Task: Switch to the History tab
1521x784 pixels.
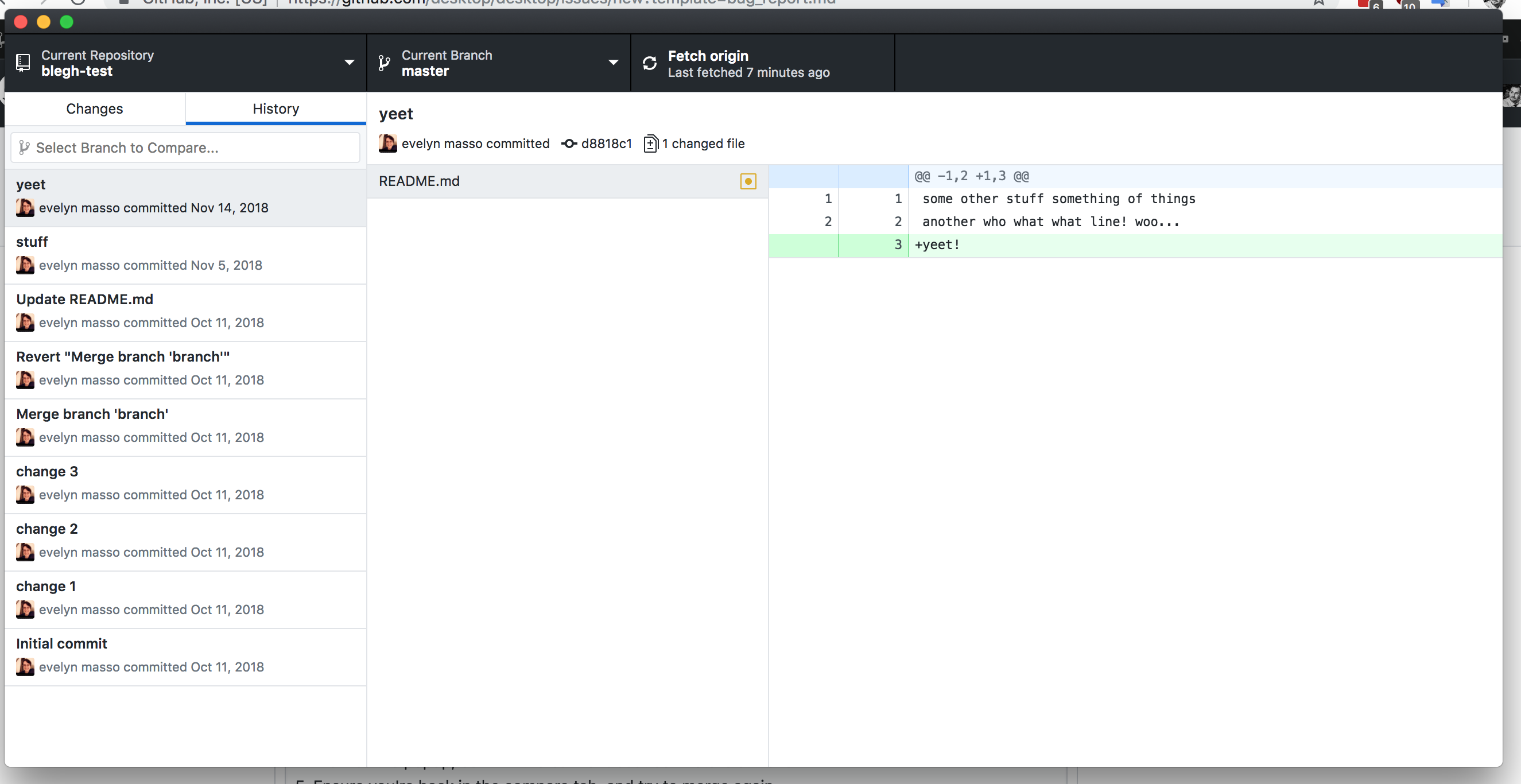Action: [x=275, y=108]
